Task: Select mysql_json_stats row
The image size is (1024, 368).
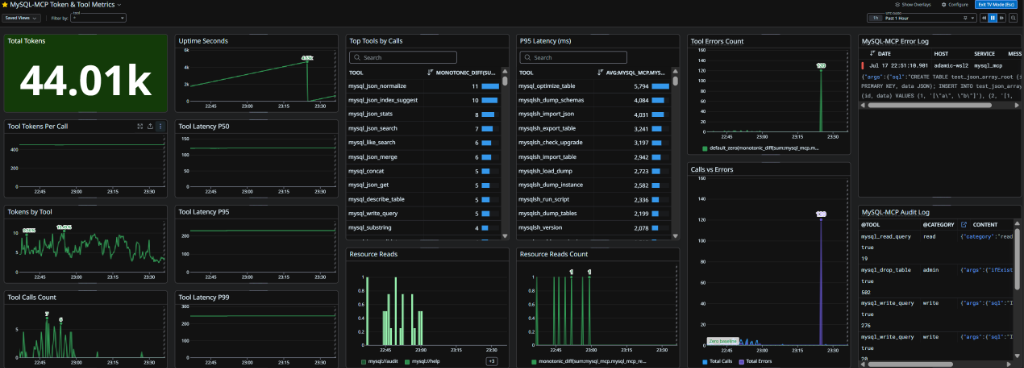Action: pyautogui.click(x=423, y=114)
